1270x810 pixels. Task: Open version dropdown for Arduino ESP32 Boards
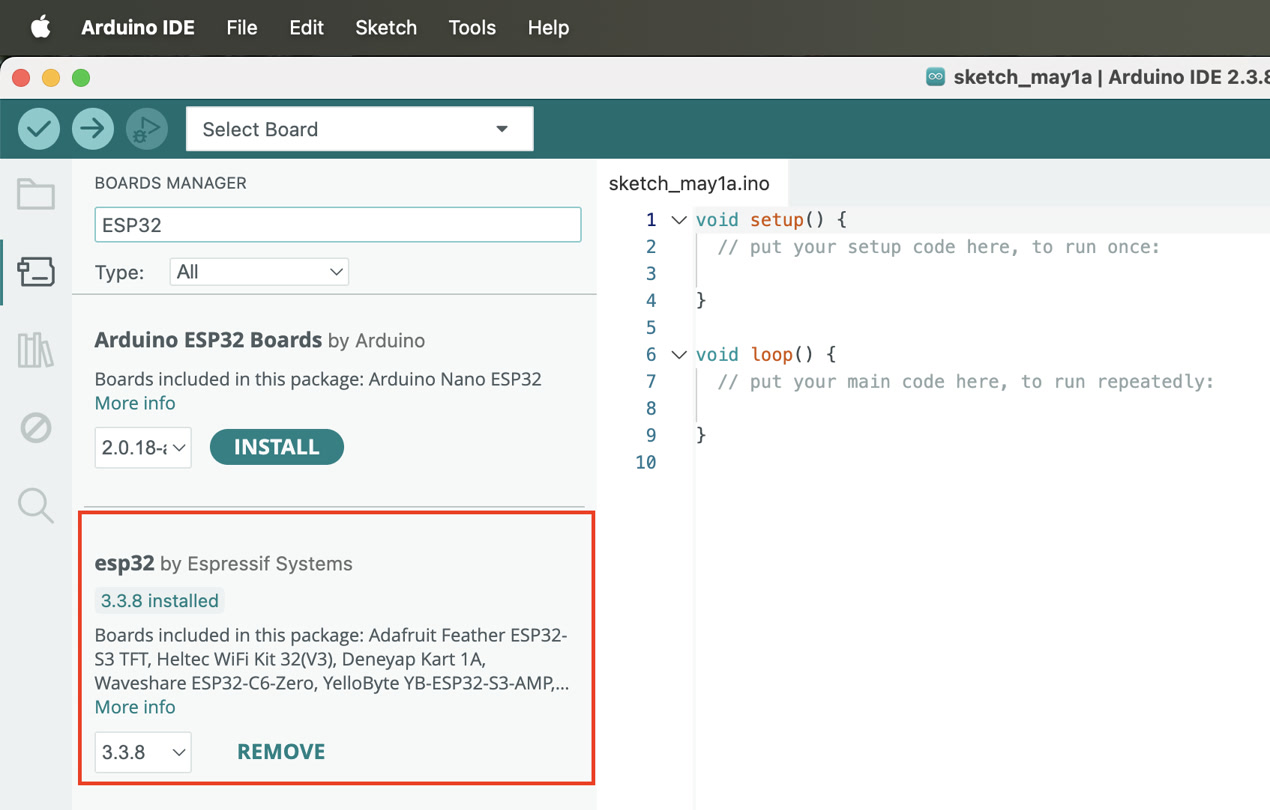coord(143,447)
